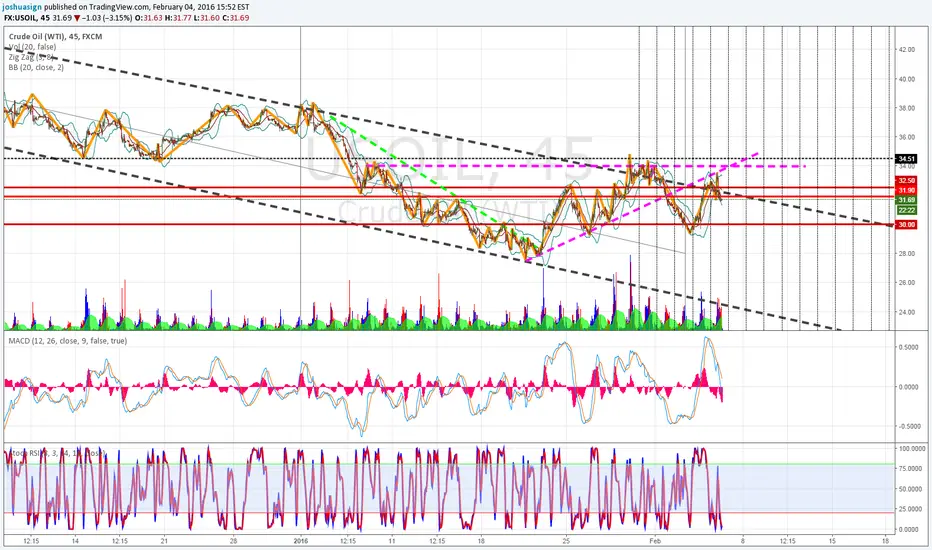Viewport: 932px width, 550px height.
Task: Select the Crude Oil (WTI), 45, FXCM legend title
Action: tap(55, 36)
